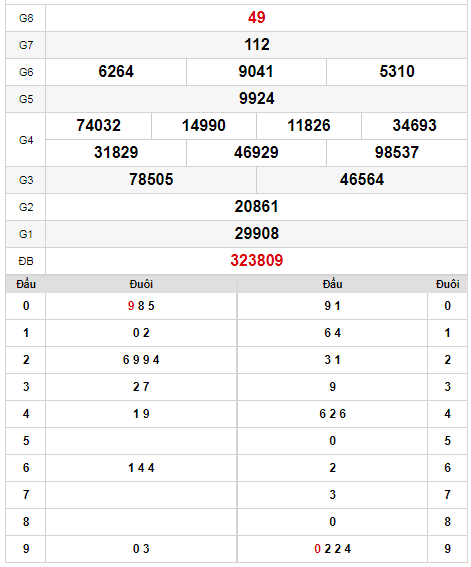Image resolution: width=471 pixels, height=567 pixels.
Task: Click the tail digits 0 3 cell
Action: [x=141, y=549]
